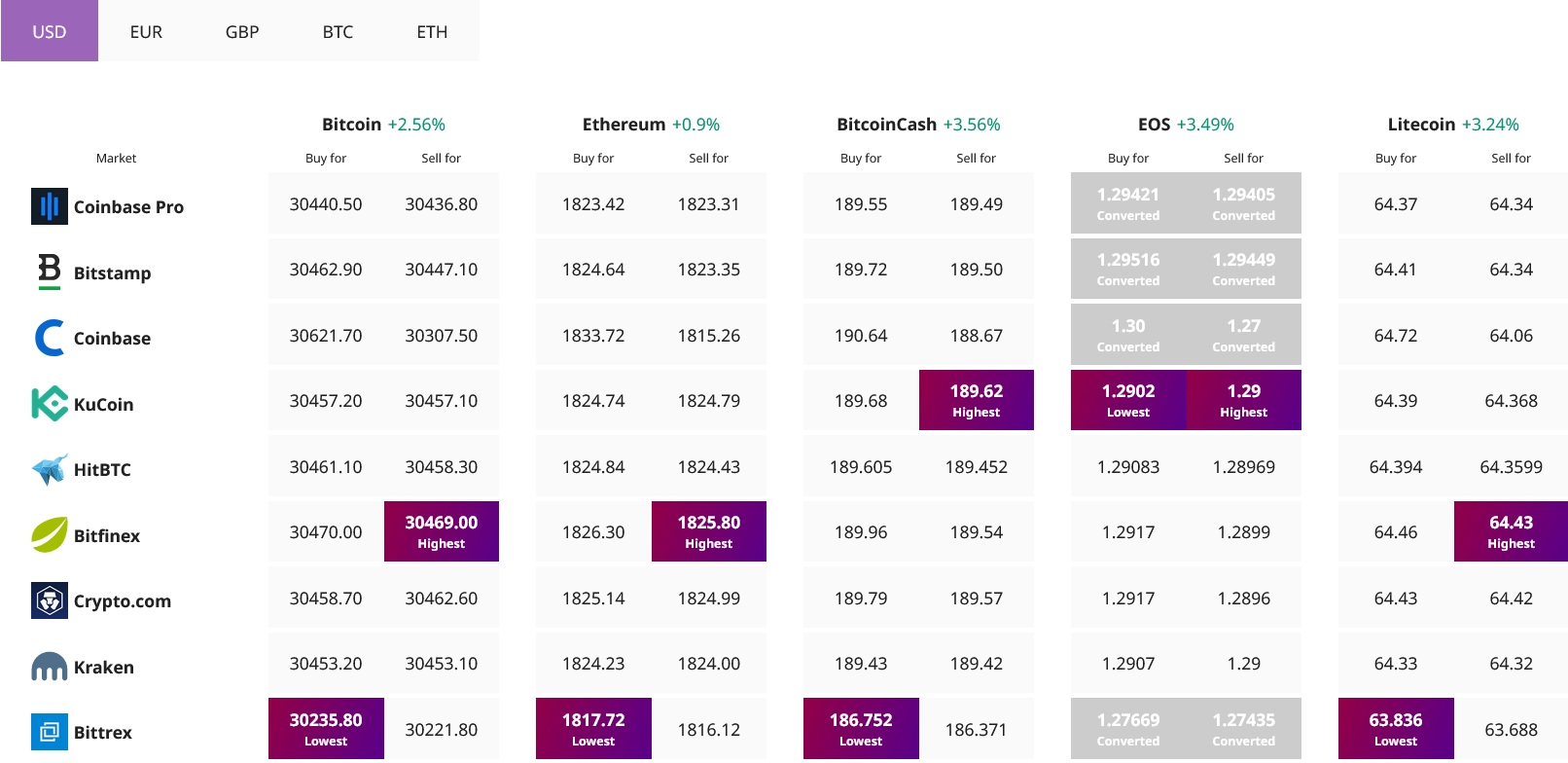Screen dimensions: 1568x763
Task: Click the Bitstamp logo icon
Action: [x=50, y=272]
